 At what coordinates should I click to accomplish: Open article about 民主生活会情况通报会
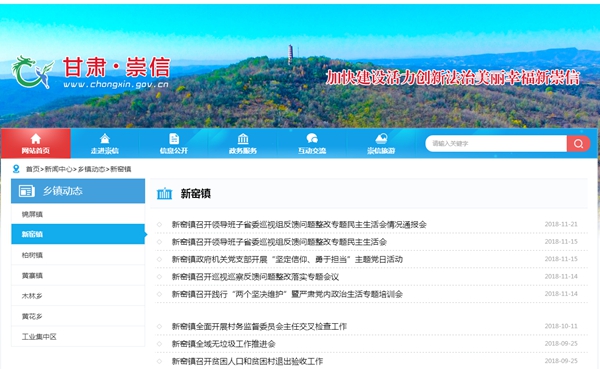(x=299, y=225)
